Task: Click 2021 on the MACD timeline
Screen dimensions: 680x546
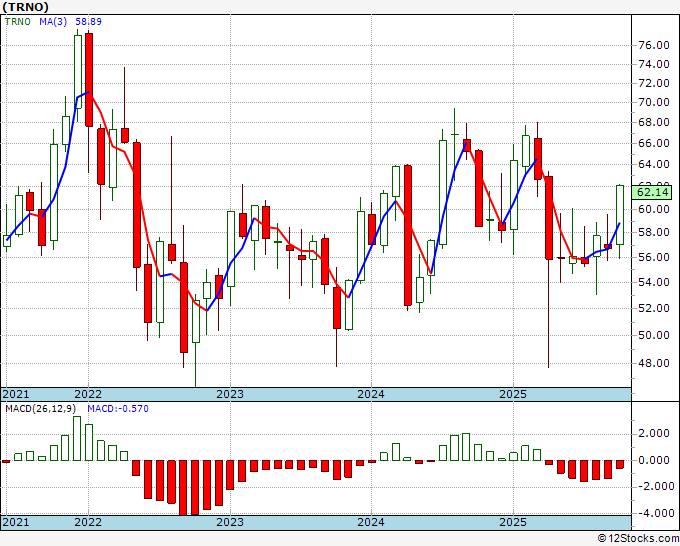Action: pos(16,522)
